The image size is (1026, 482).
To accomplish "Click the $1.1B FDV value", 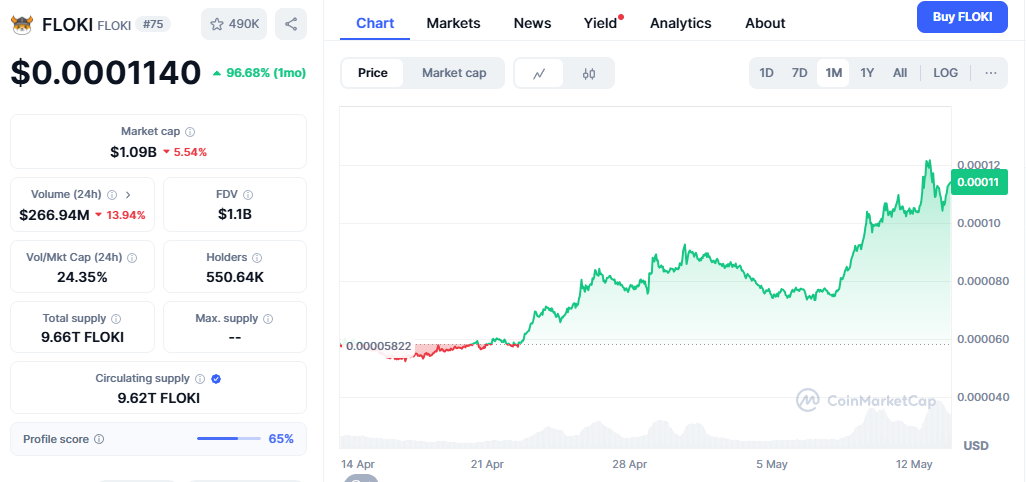I will [x=235, y=214].
